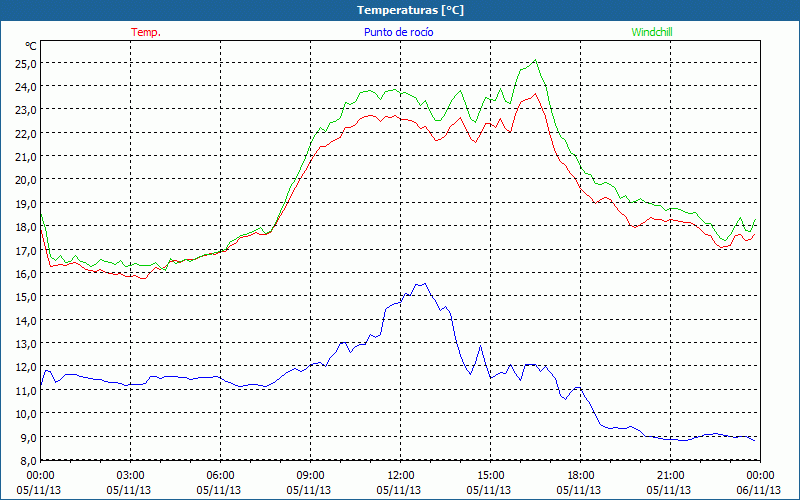This screenshot has width=800, height=500.
Task: Click the 19,0 y-axis value
Action: coord(27,204)
